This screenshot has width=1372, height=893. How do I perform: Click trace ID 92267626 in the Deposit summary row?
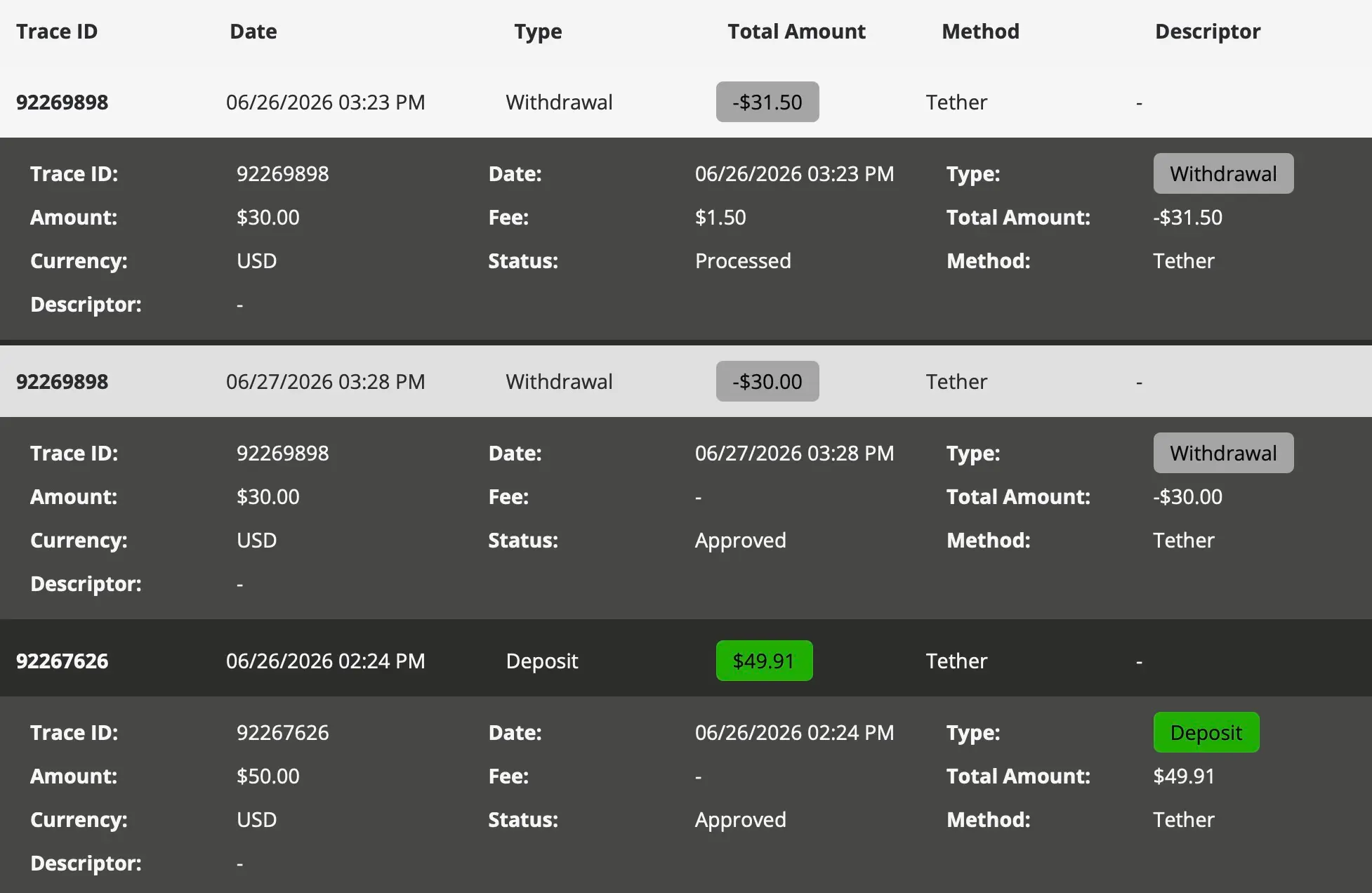tap(62, 661)
